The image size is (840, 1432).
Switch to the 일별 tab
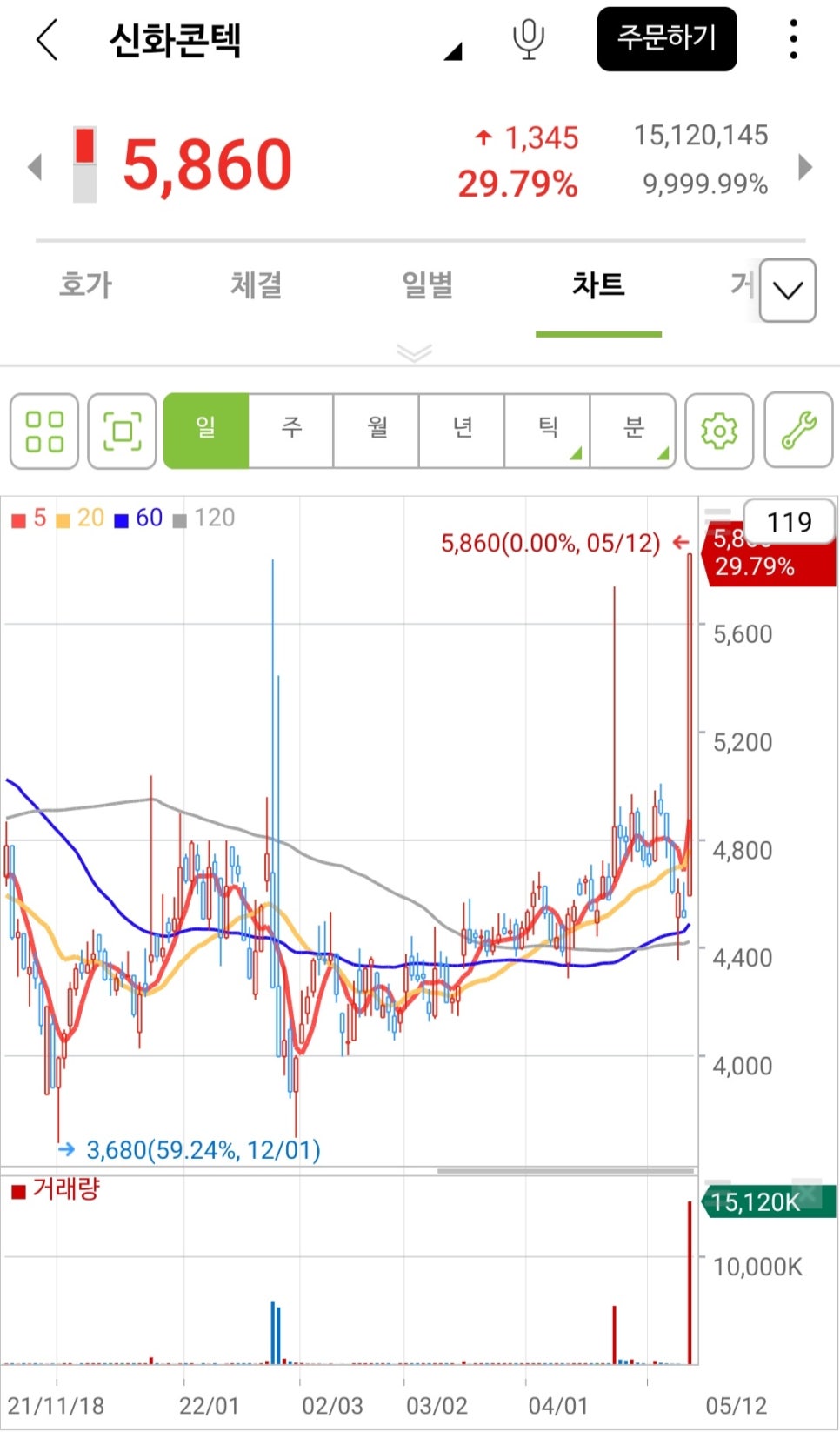coord(427,285)
